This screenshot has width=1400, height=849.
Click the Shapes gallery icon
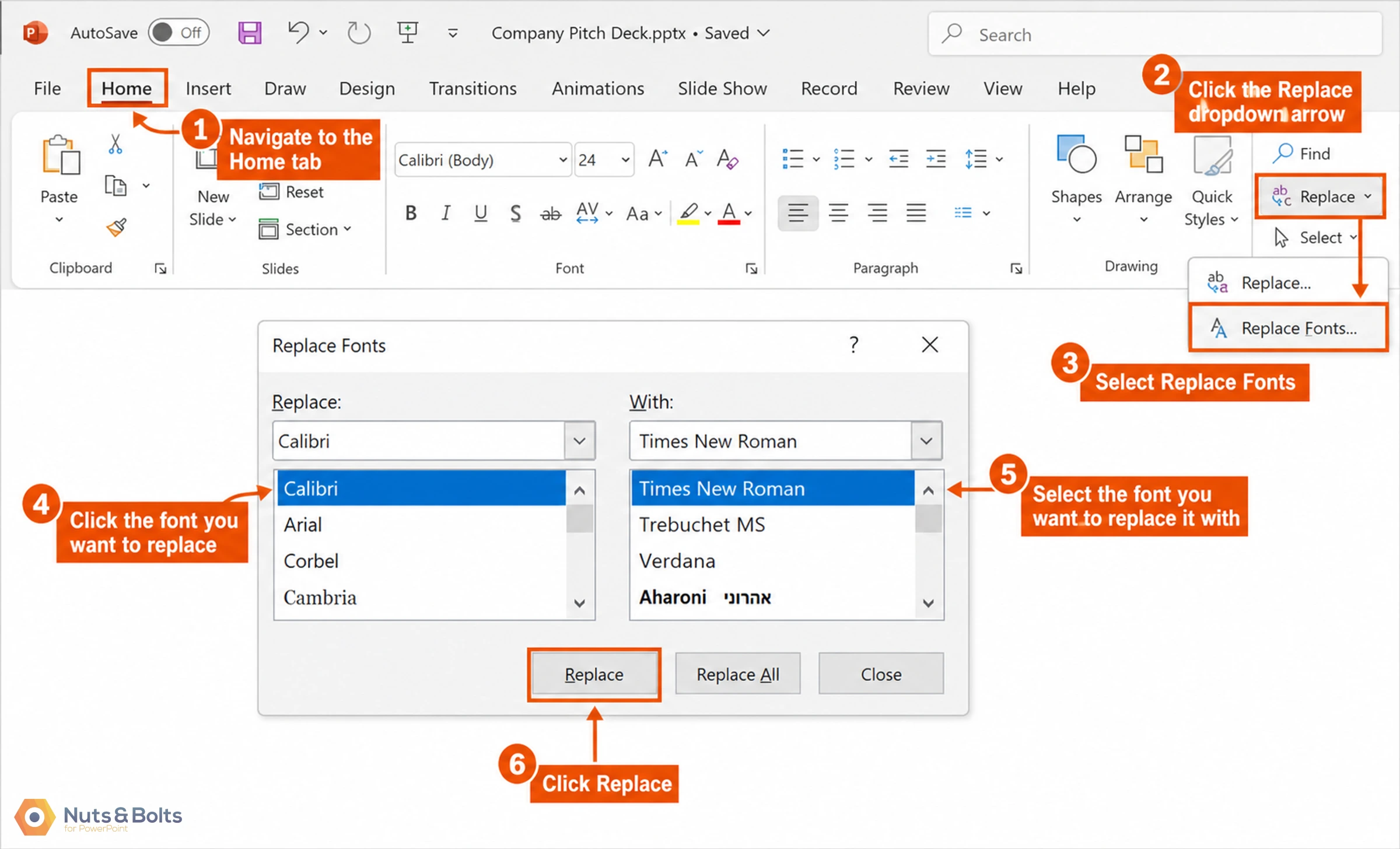pos(1076,154)
